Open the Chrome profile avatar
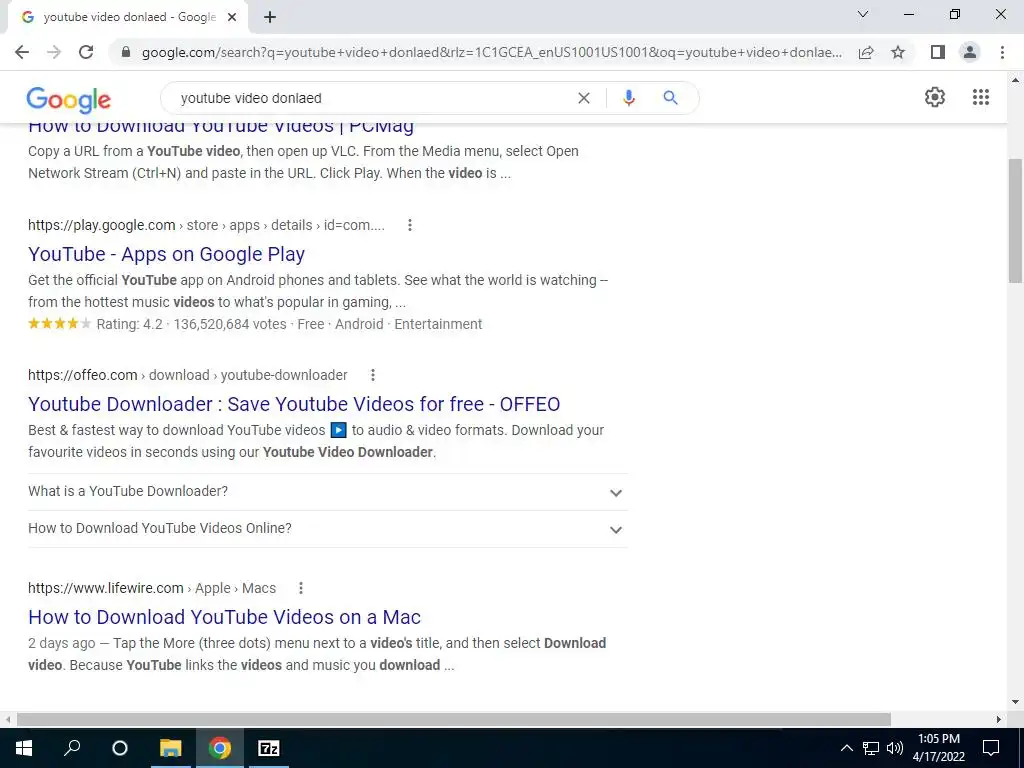 [970, 52]
